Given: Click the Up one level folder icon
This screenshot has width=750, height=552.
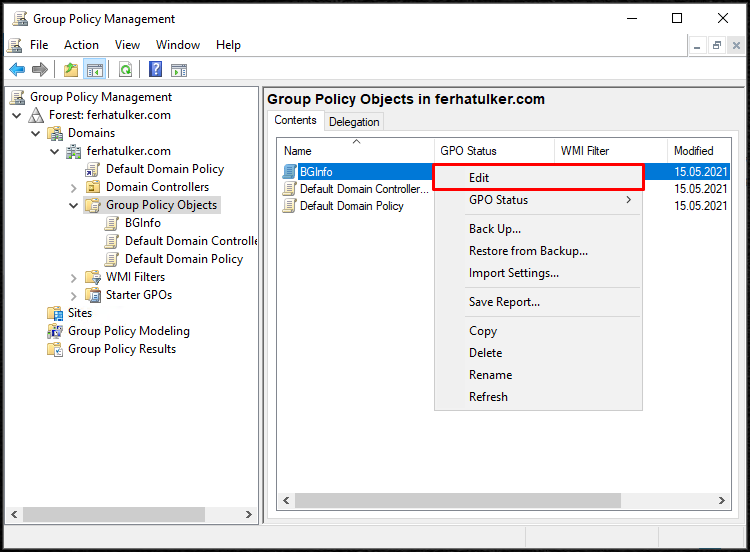Looking at the screenshot, I should click(x=71, y=70).
